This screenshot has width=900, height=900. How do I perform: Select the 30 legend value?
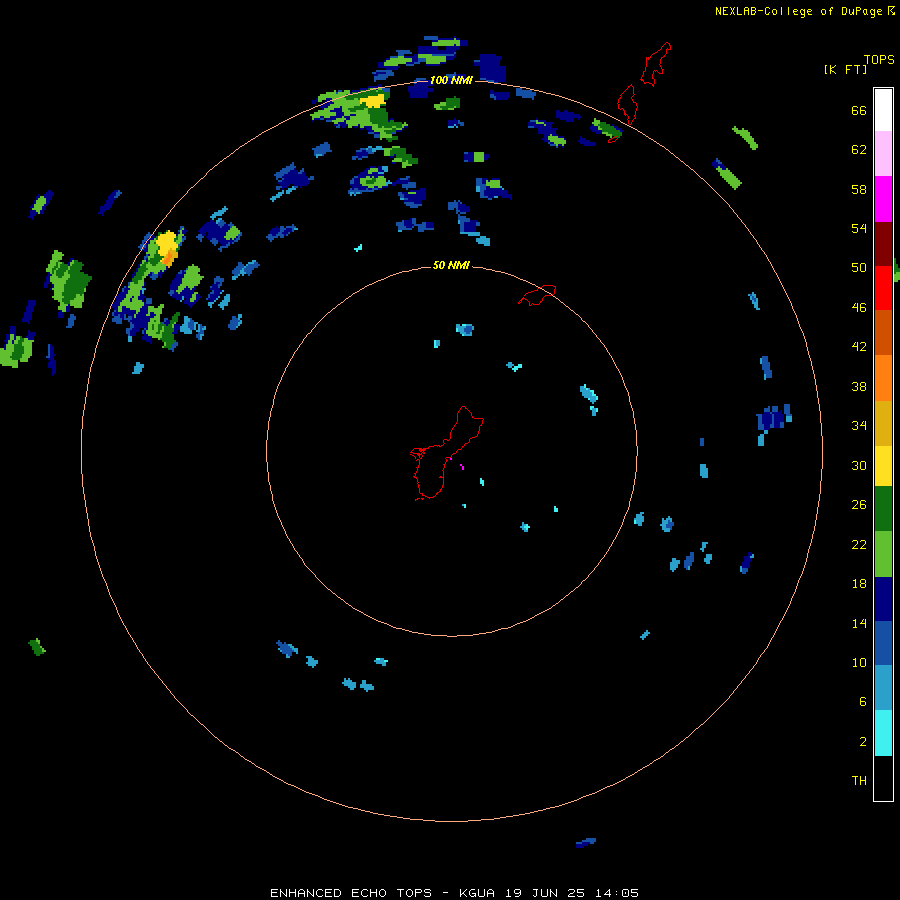point(859,465)
